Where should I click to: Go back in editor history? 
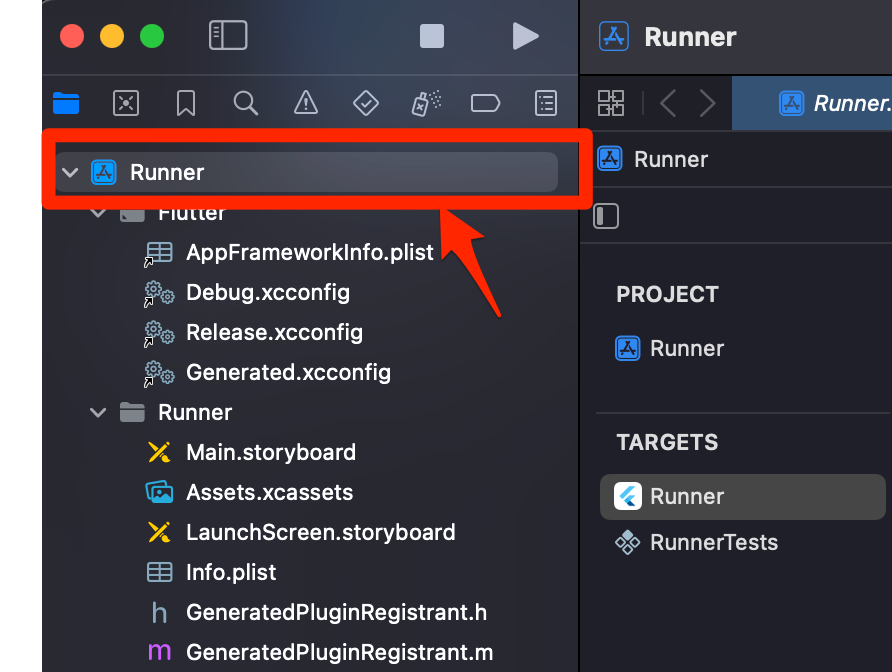(x=668, y=104)
